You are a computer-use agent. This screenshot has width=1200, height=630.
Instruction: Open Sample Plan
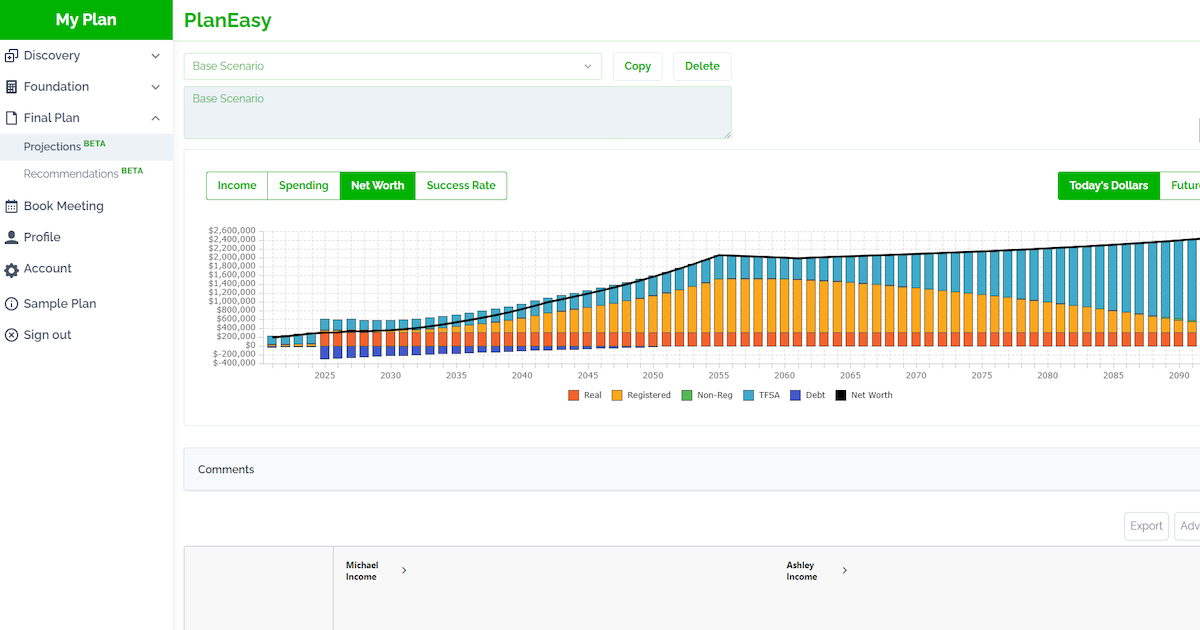point(60,304)
